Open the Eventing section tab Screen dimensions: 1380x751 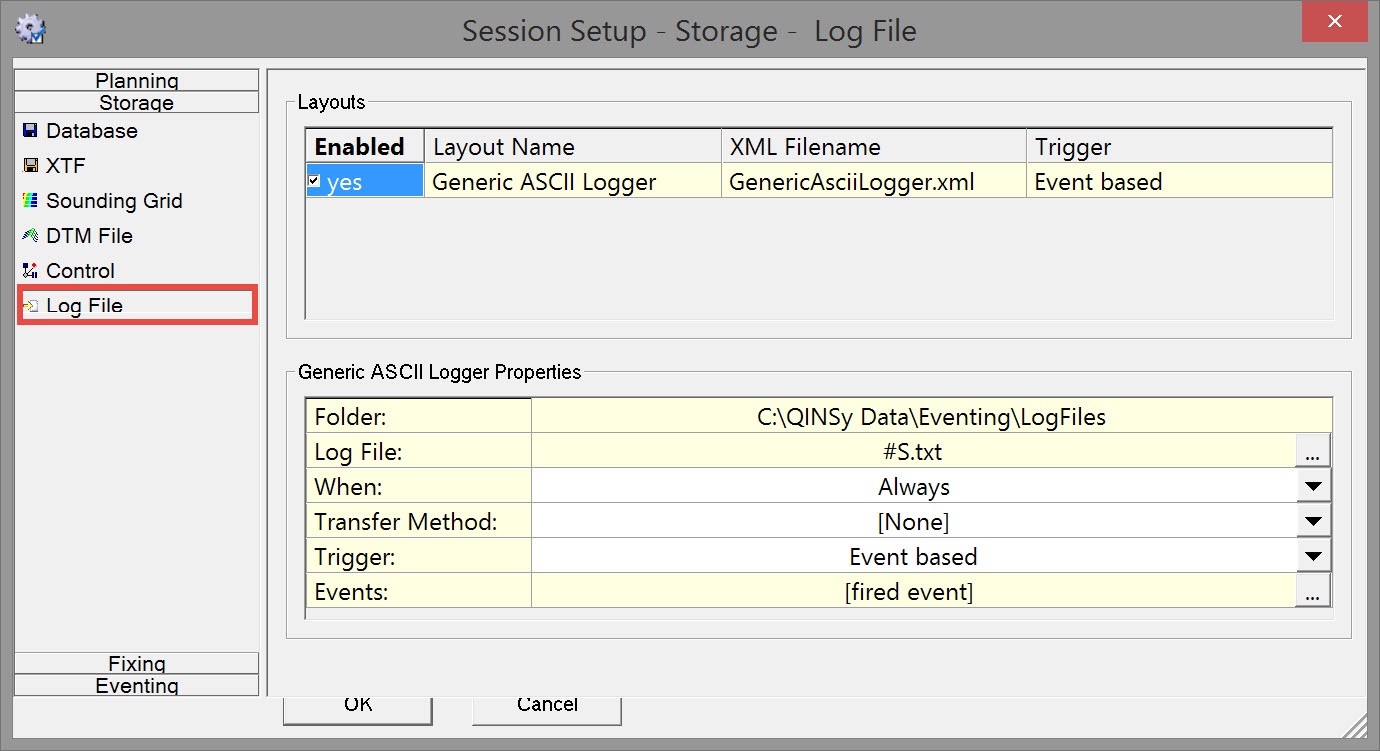tap(137, 685)
